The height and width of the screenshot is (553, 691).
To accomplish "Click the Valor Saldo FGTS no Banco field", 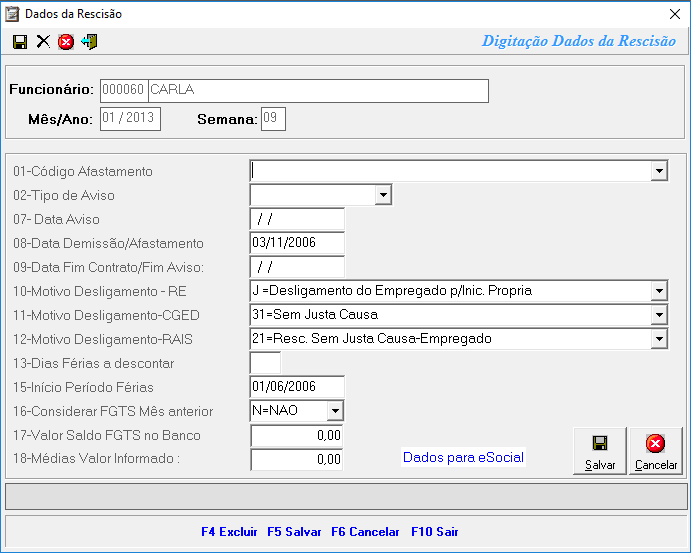I will (297, 435).
